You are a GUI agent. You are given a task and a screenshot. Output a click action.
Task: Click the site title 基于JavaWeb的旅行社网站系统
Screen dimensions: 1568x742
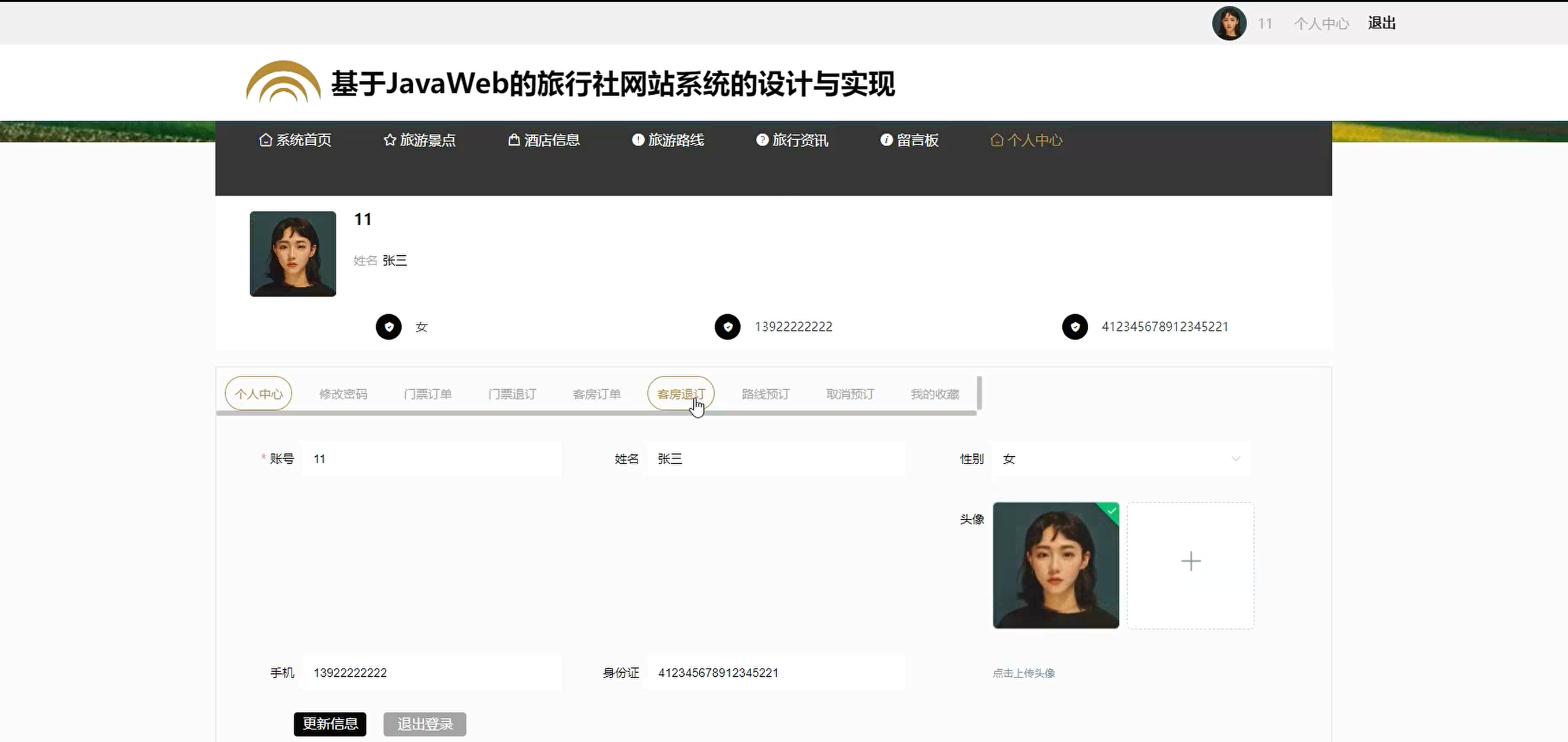point(613,83)
